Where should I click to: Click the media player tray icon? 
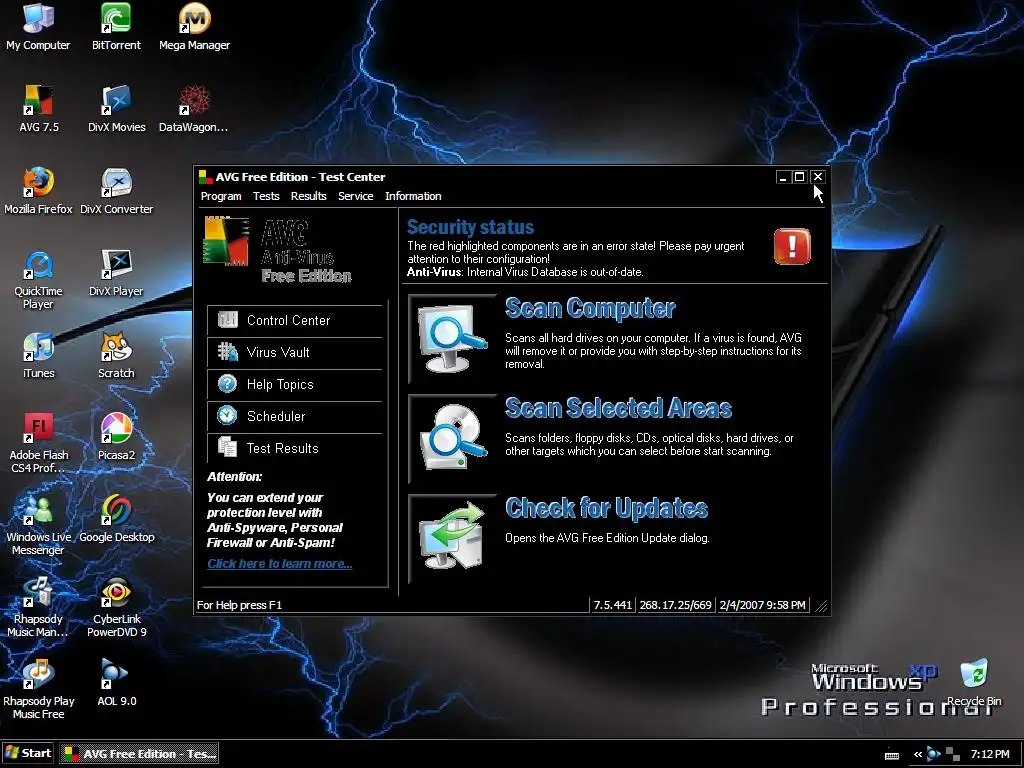pos(934,754)
